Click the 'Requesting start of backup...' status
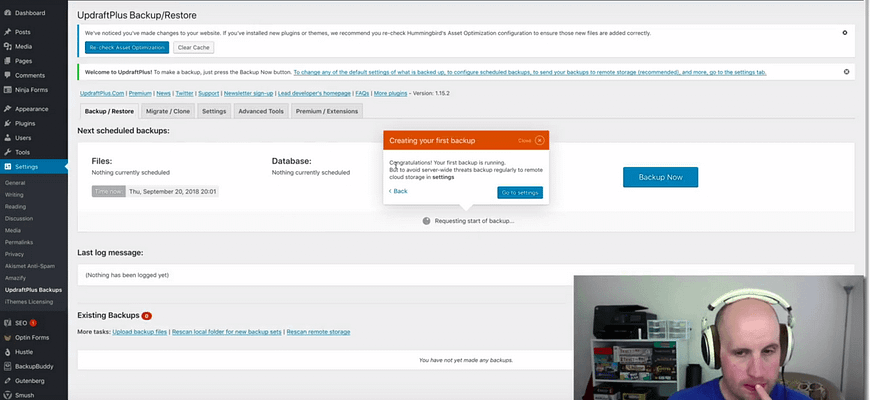Viewport: 870px width, 400px height. click(474, 221)
